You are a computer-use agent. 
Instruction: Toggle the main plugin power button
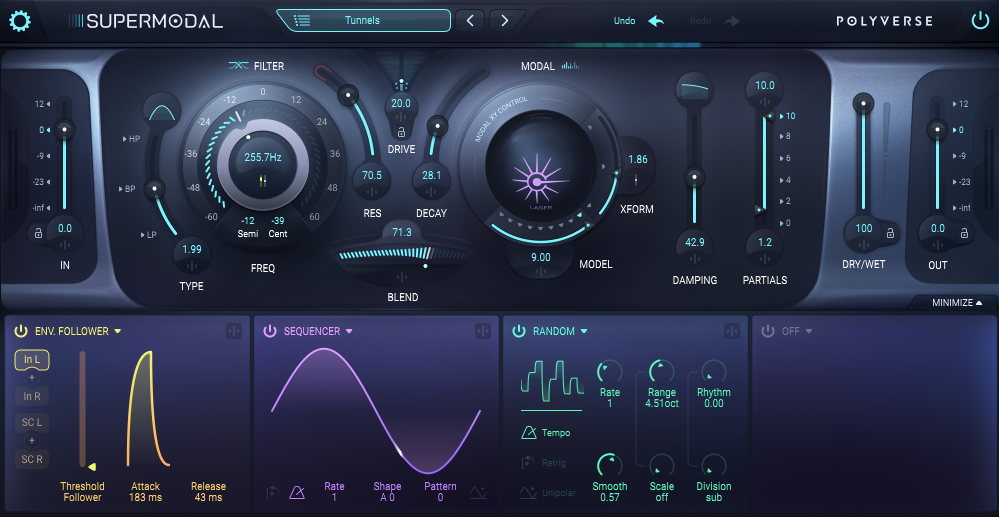(x=979, y=21)
